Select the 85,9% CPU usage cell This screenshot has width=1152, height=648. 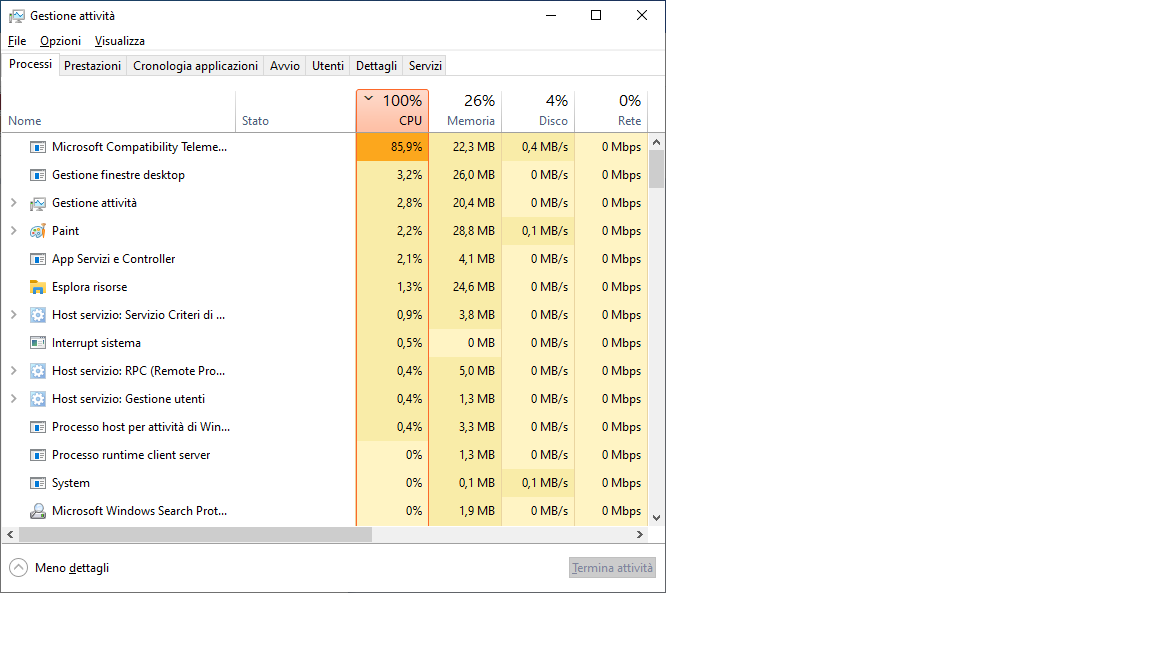point(393,147)
